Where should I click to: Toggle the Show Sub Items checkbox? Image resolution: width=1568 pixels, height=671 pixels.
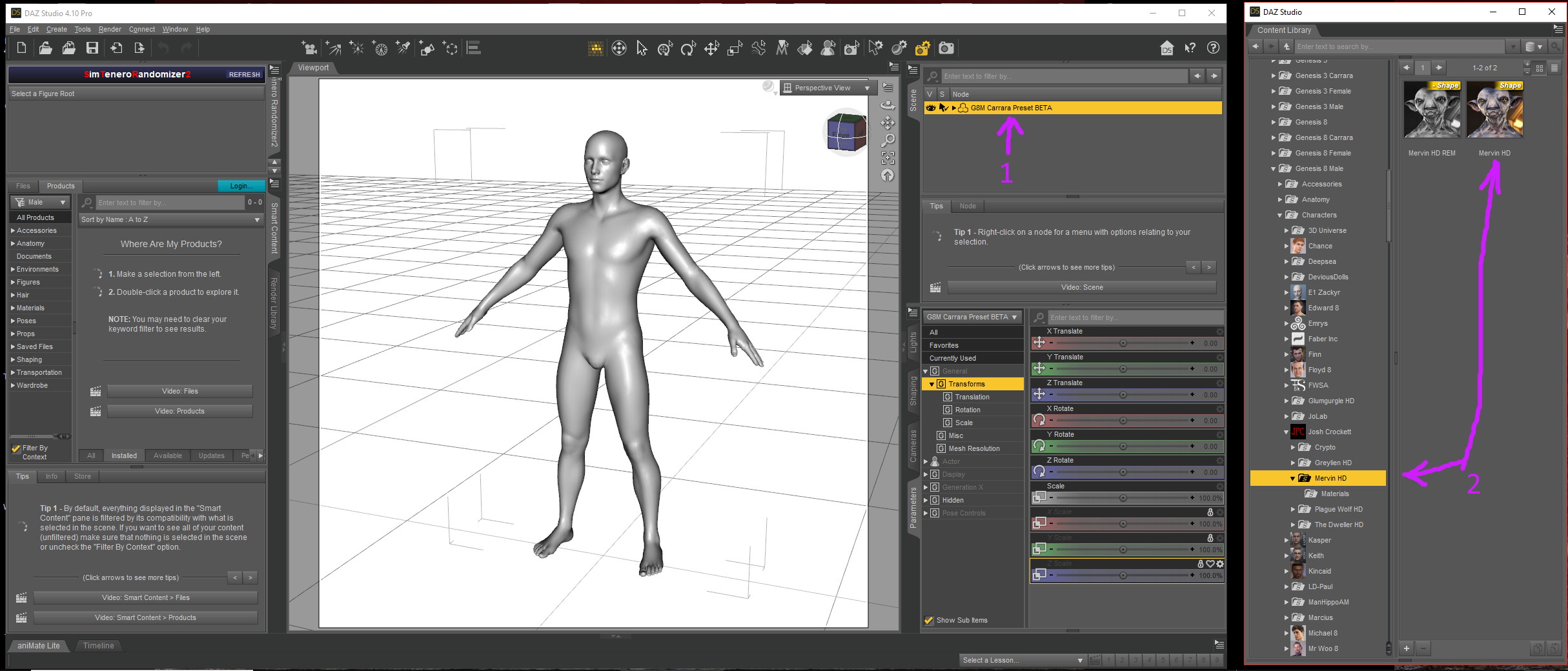pyautogui.click(x=929, y=620)
